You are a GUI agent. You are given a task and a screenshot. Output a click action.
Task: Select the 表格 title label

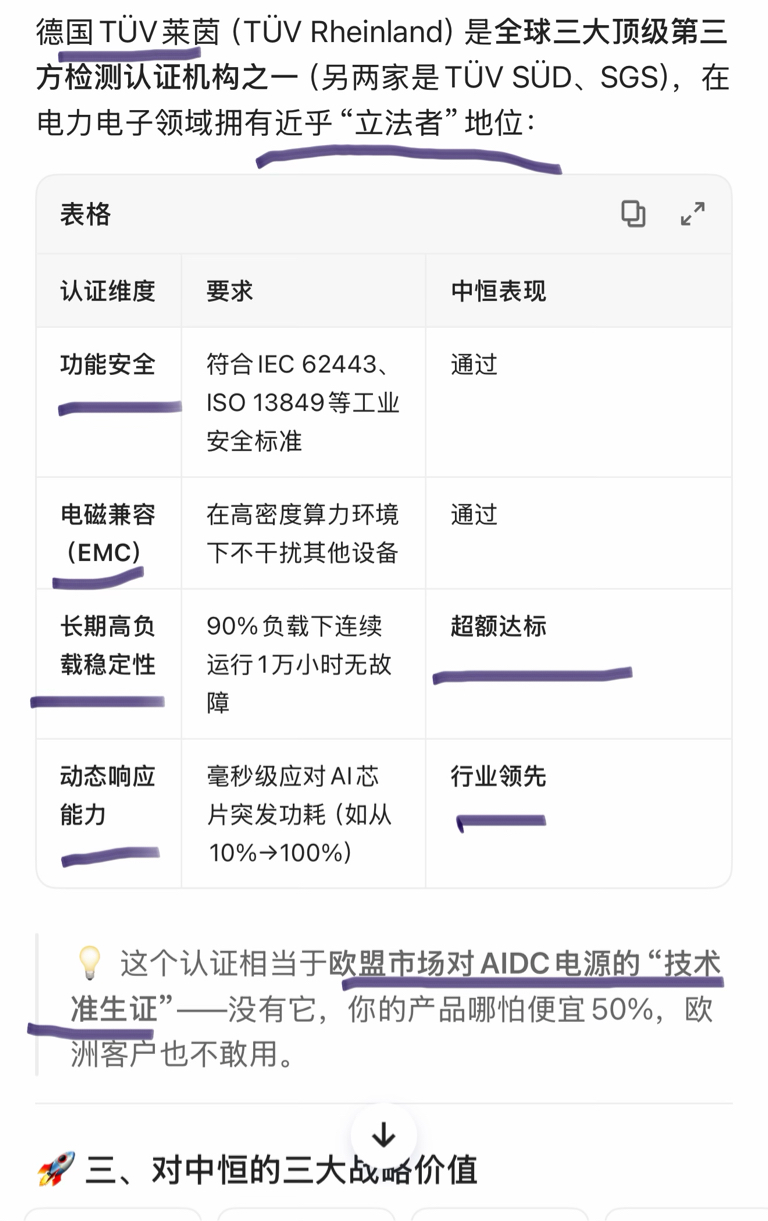coord(86,214)
